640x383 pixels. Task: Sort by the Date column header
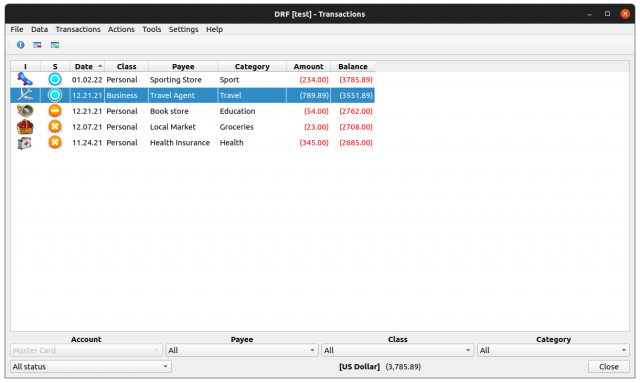87,67
